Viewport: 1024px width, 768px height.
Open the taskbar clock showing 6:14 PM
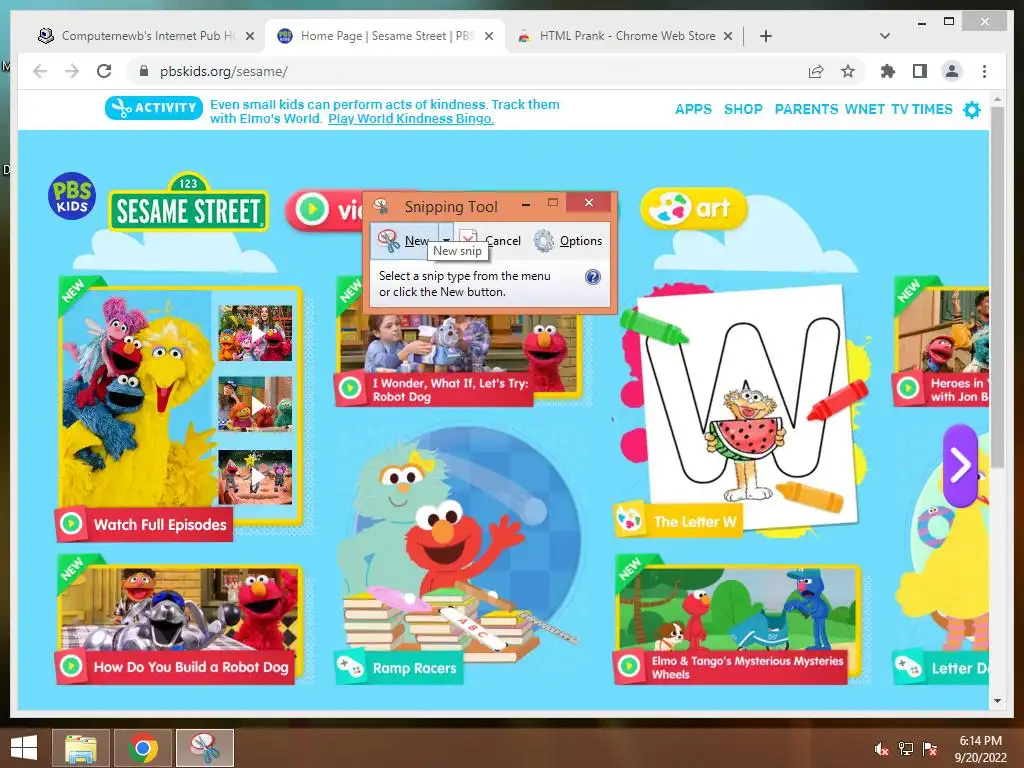pyautogui.click(x=980, y=749)
